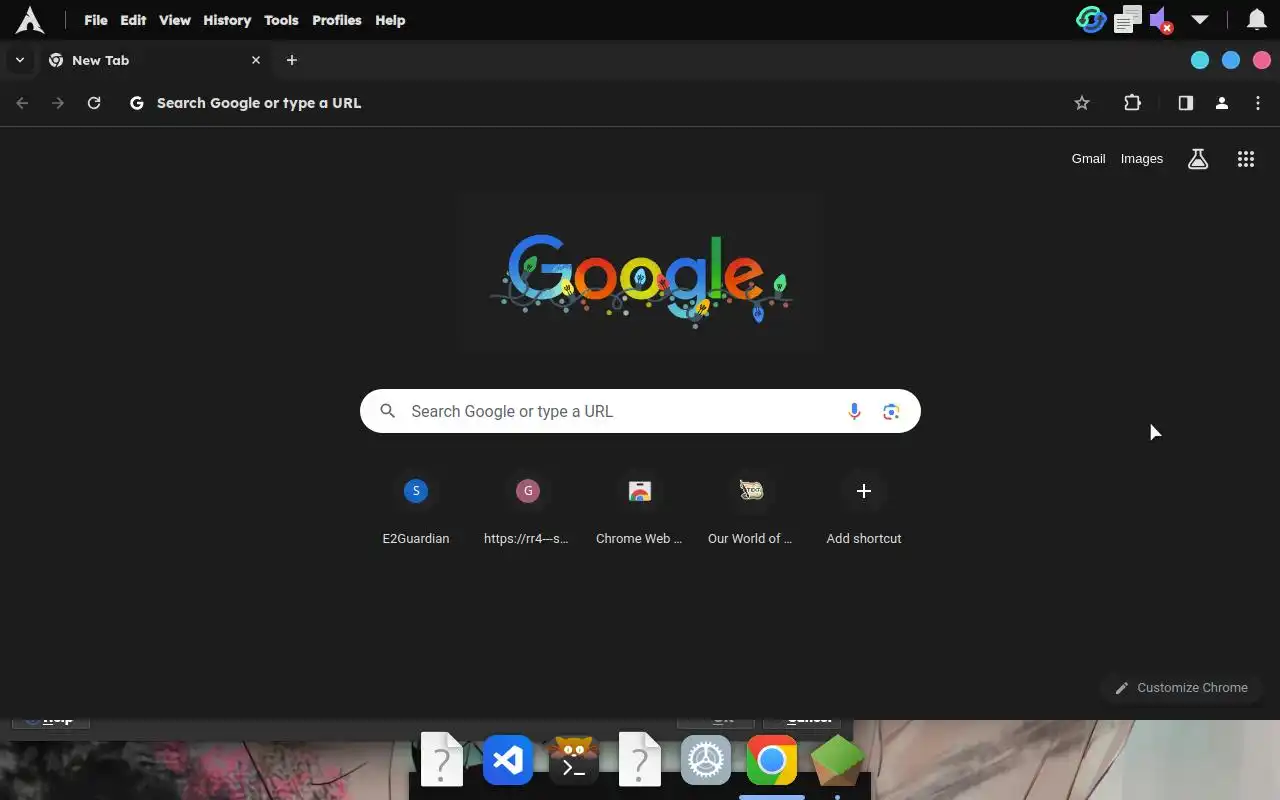Image resolution: width=1280 pixels, height=800 pixels.
Task: Launch the cat terminal app from dock
Action: [x=574, y=760]
